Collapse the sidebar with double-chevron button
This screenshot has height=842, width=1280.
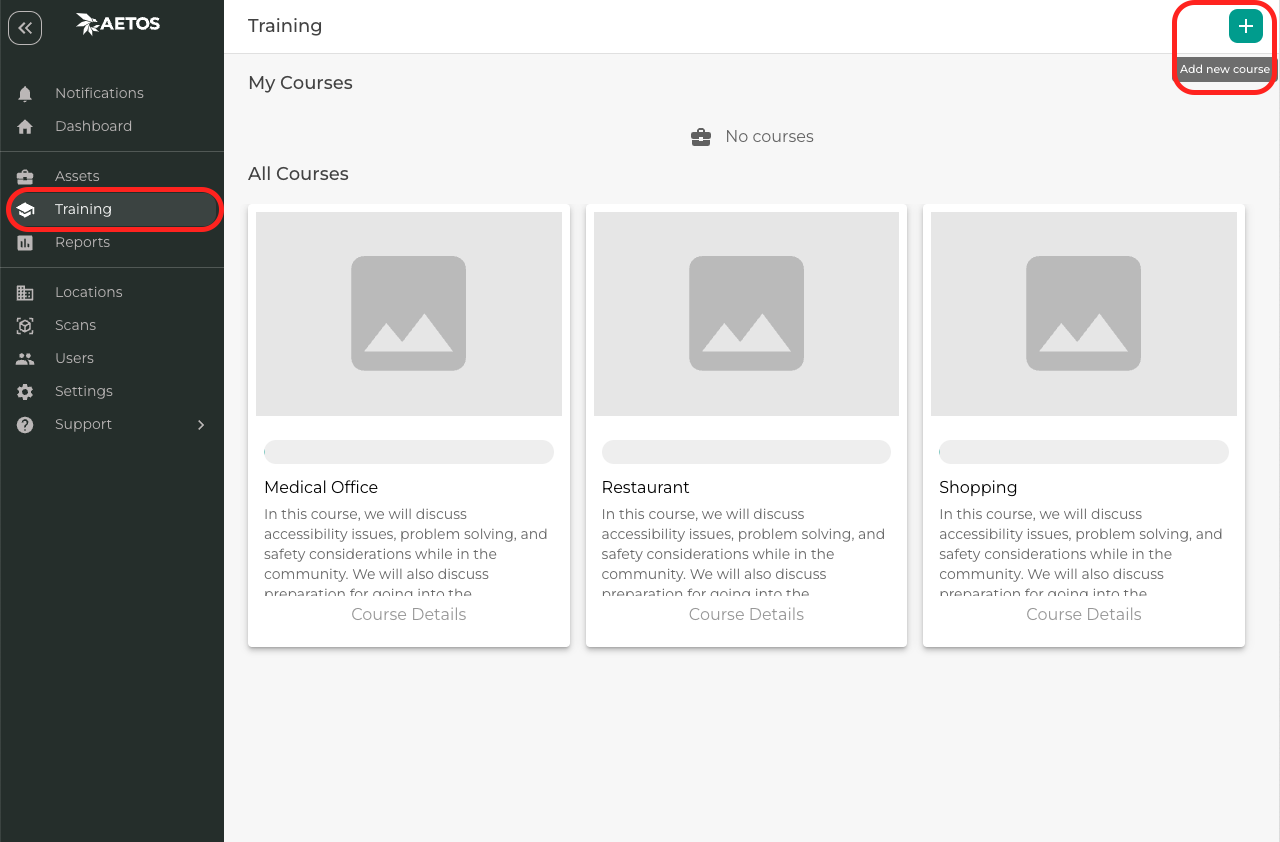coord(25,28)
